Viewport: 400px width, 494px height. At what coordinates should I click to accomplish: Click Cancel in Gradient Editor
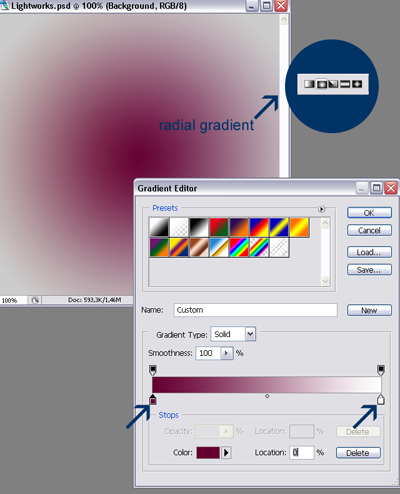coord(369,230)
